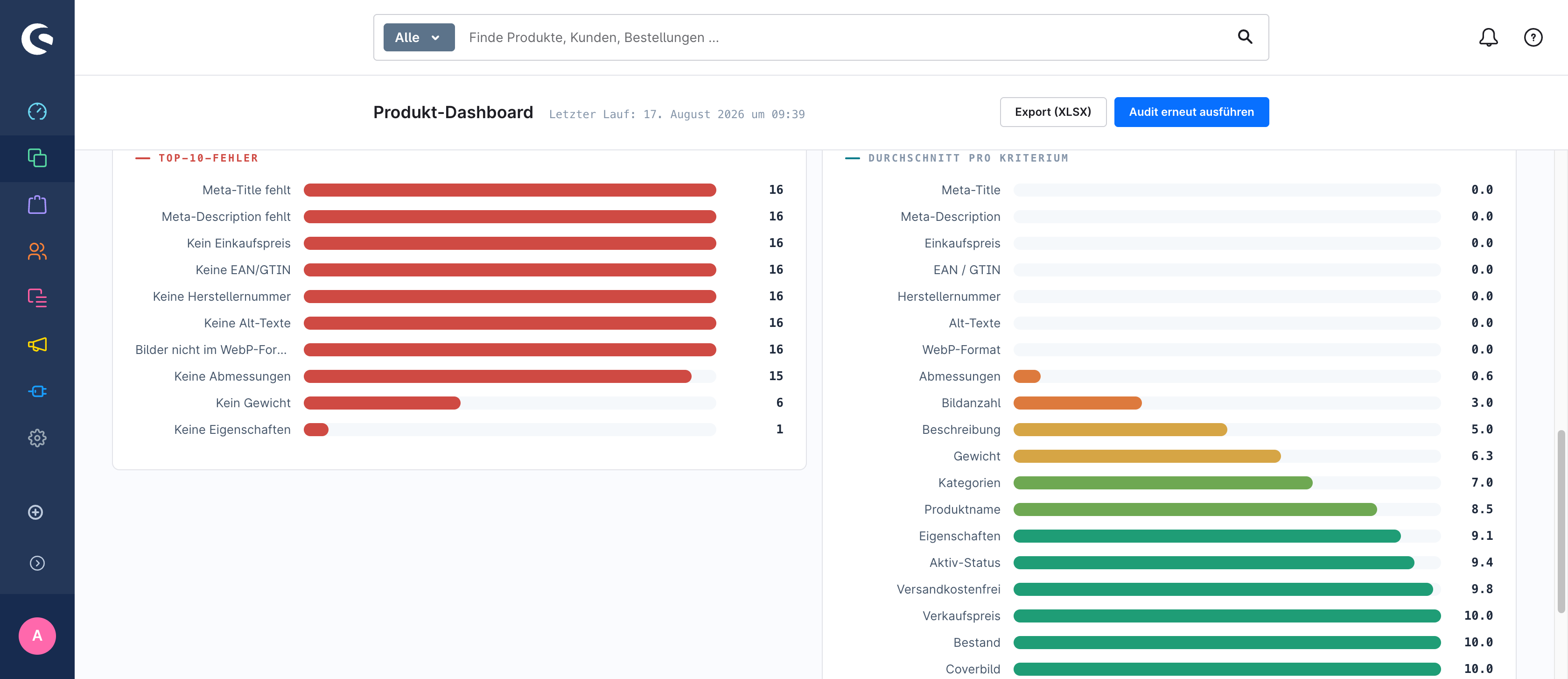Click the Produkt-Dashboard heading
The width and height of the screenshot is (1568, 679).
(x=453, y=113)
